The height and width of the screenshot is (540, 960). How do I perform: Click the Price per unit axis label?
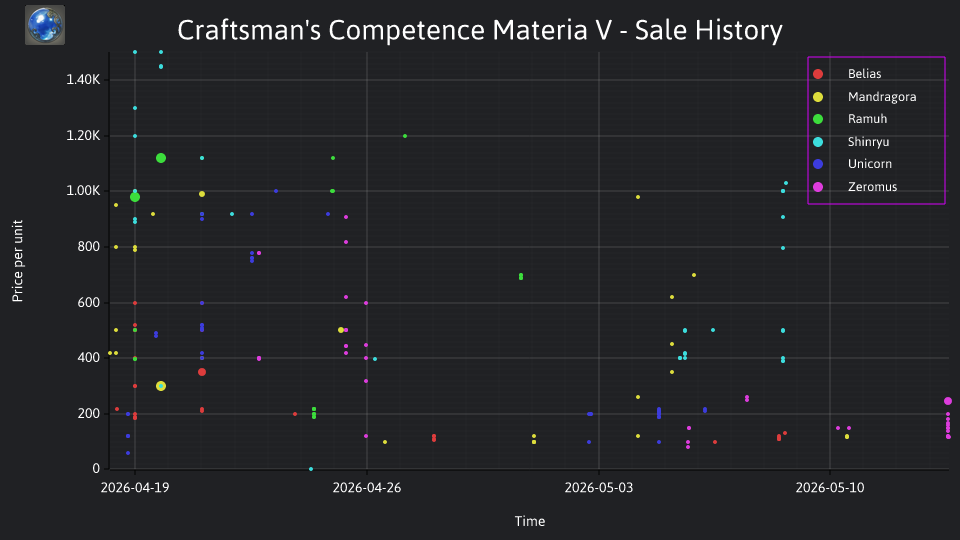click(18, 261)
